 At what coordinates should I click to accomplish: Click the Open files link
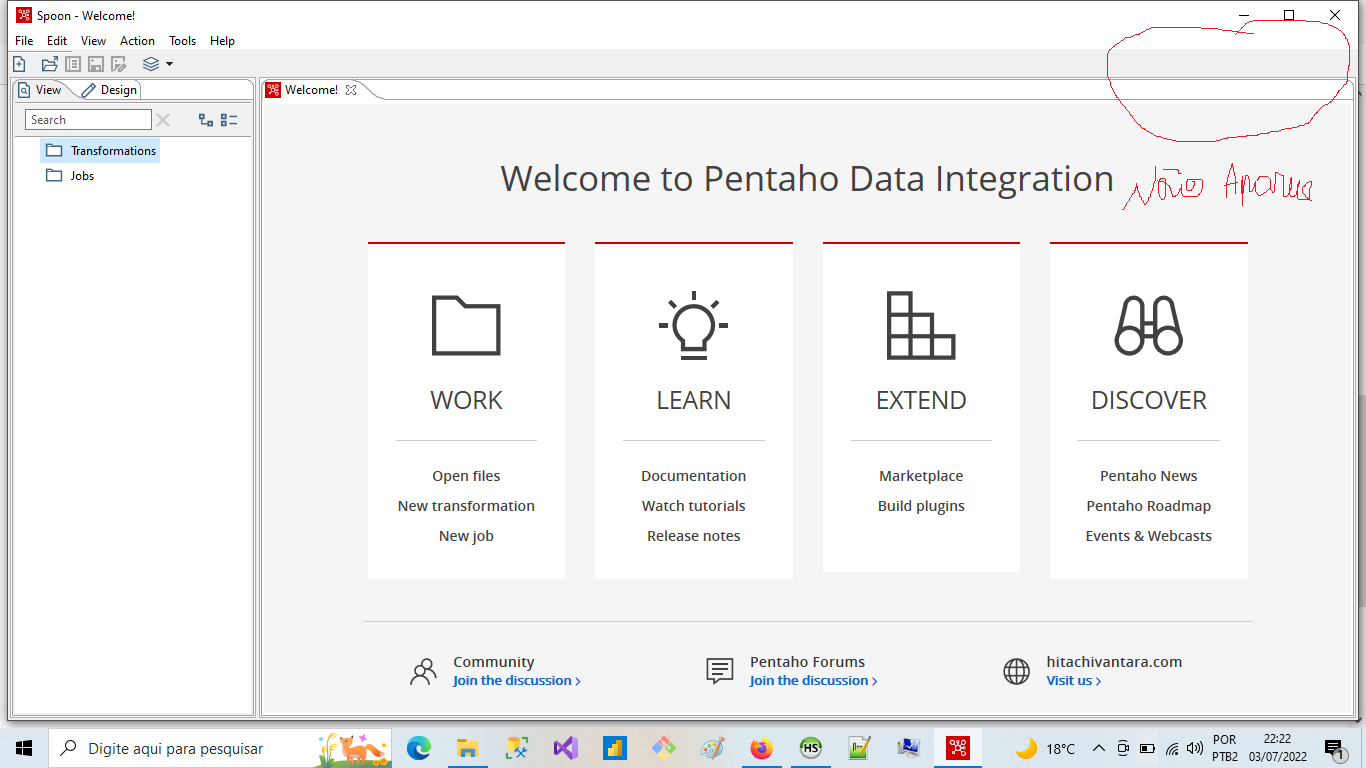pyautogui.click(x=466, y=476)
